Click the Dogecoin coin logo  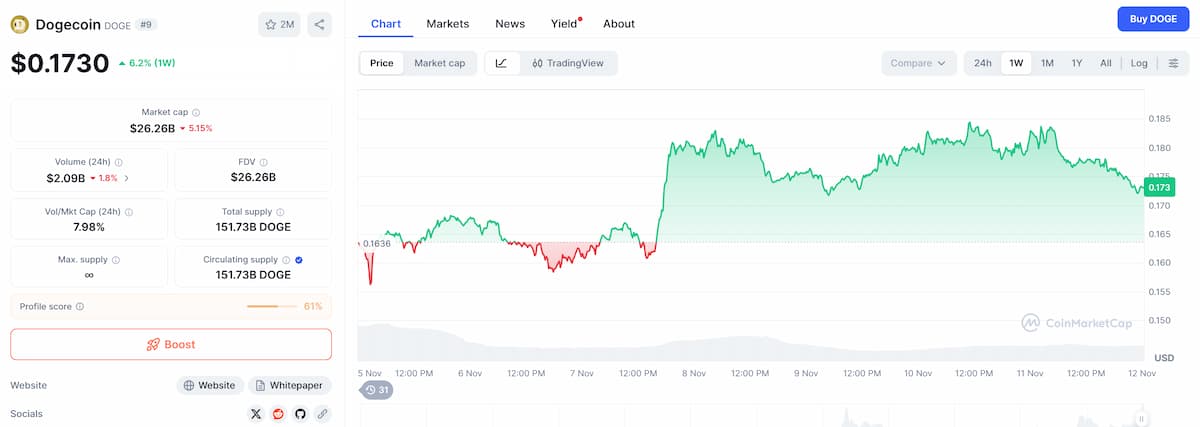(x=20, y=25)
